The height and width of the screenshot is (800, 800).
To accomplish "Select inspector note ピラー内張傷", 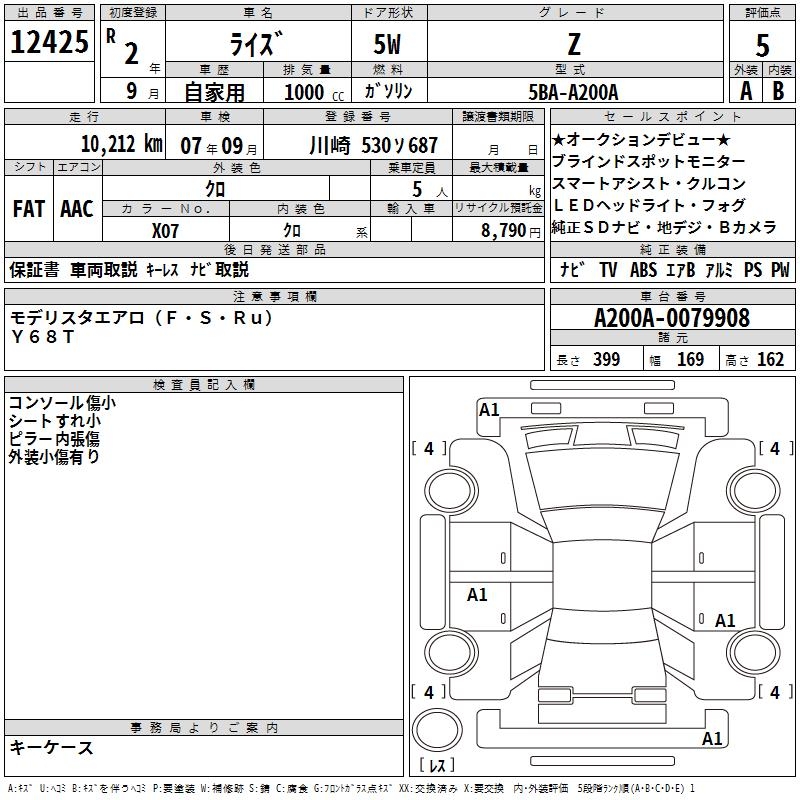I will click(x=54, y=439).
